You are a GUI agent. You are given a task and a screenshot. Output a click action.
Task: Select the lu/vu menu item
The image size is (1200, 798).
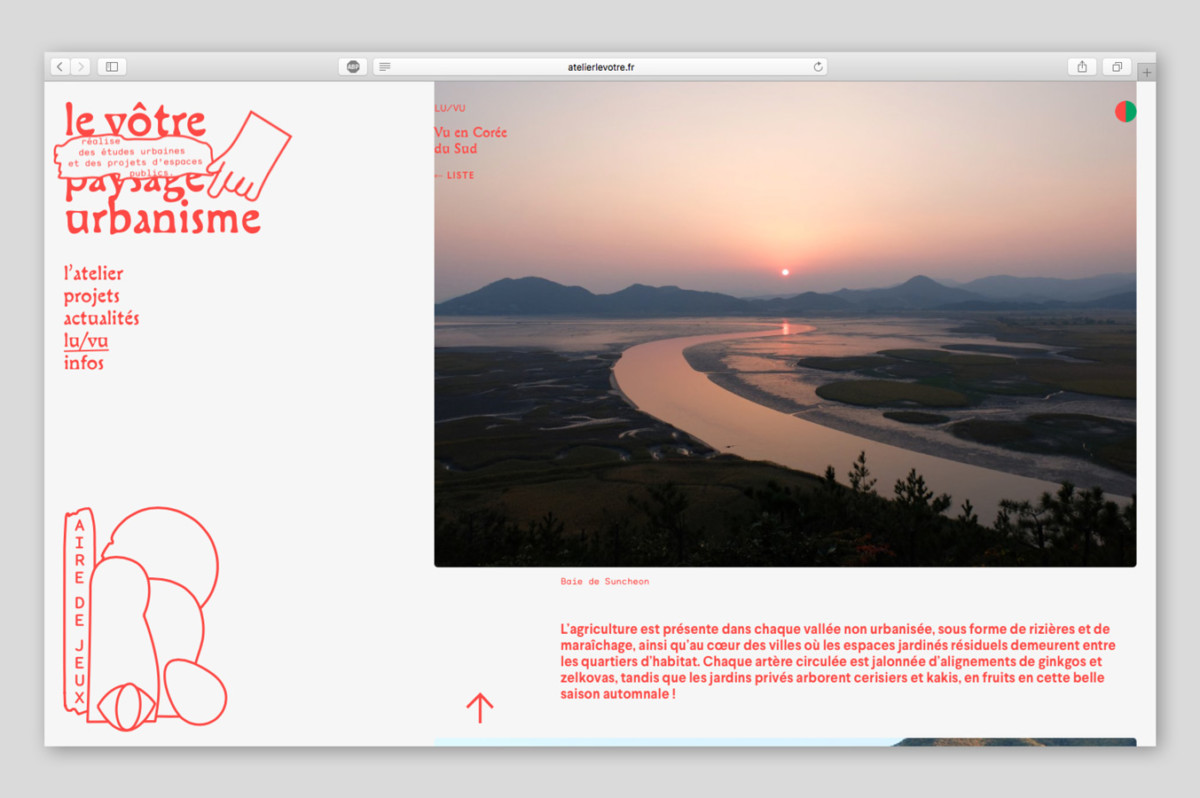pos(85,341)
